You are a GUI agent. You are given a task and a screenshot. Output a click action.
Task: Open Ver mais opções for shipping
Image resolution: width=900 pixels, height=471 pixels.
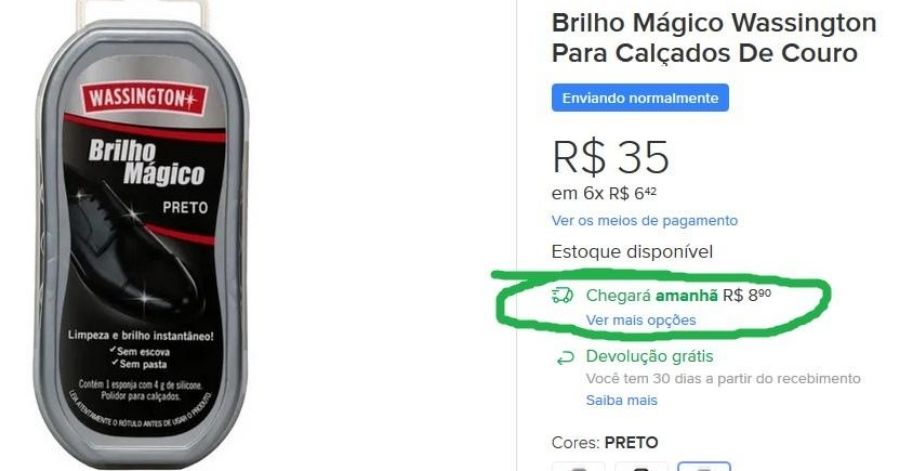[x=641, y=320]
